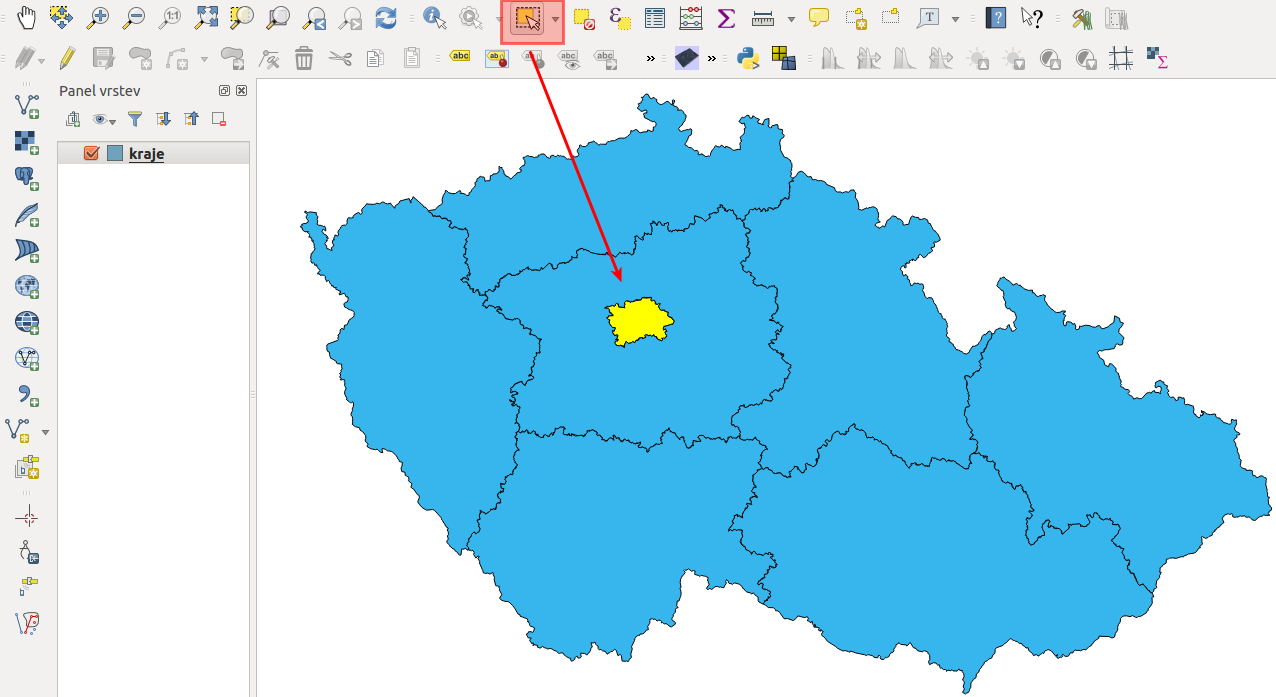This screenshot has height=697, width=1276.
Task: Remove selected layer from panel
Action: pos(219,119)
